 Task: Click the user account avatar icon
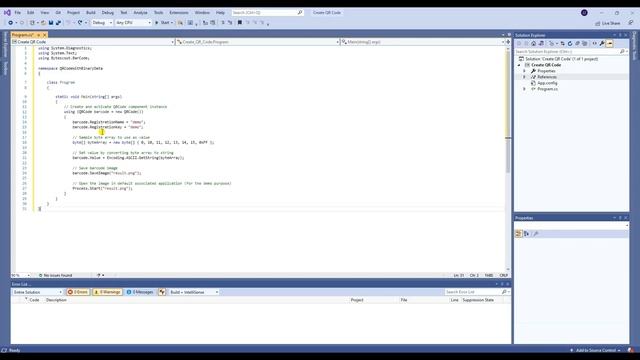[584, 13]
